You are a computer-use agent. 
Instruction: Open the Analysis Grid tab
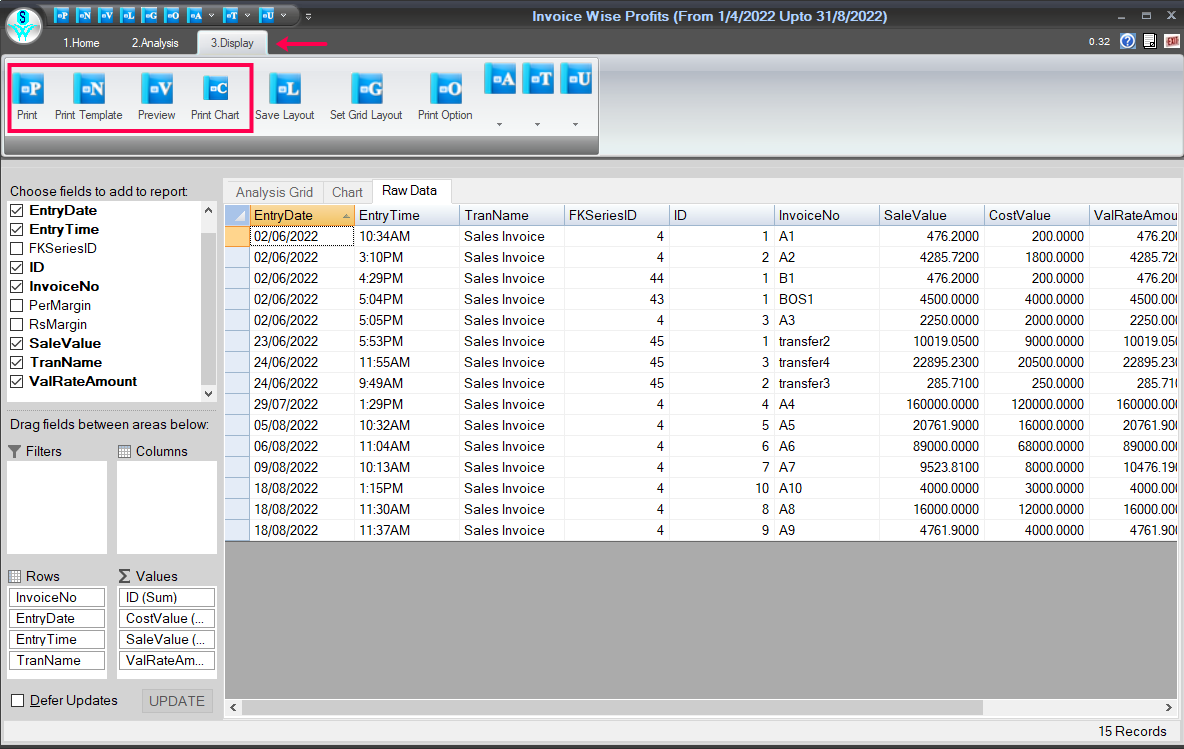[274, 193]
